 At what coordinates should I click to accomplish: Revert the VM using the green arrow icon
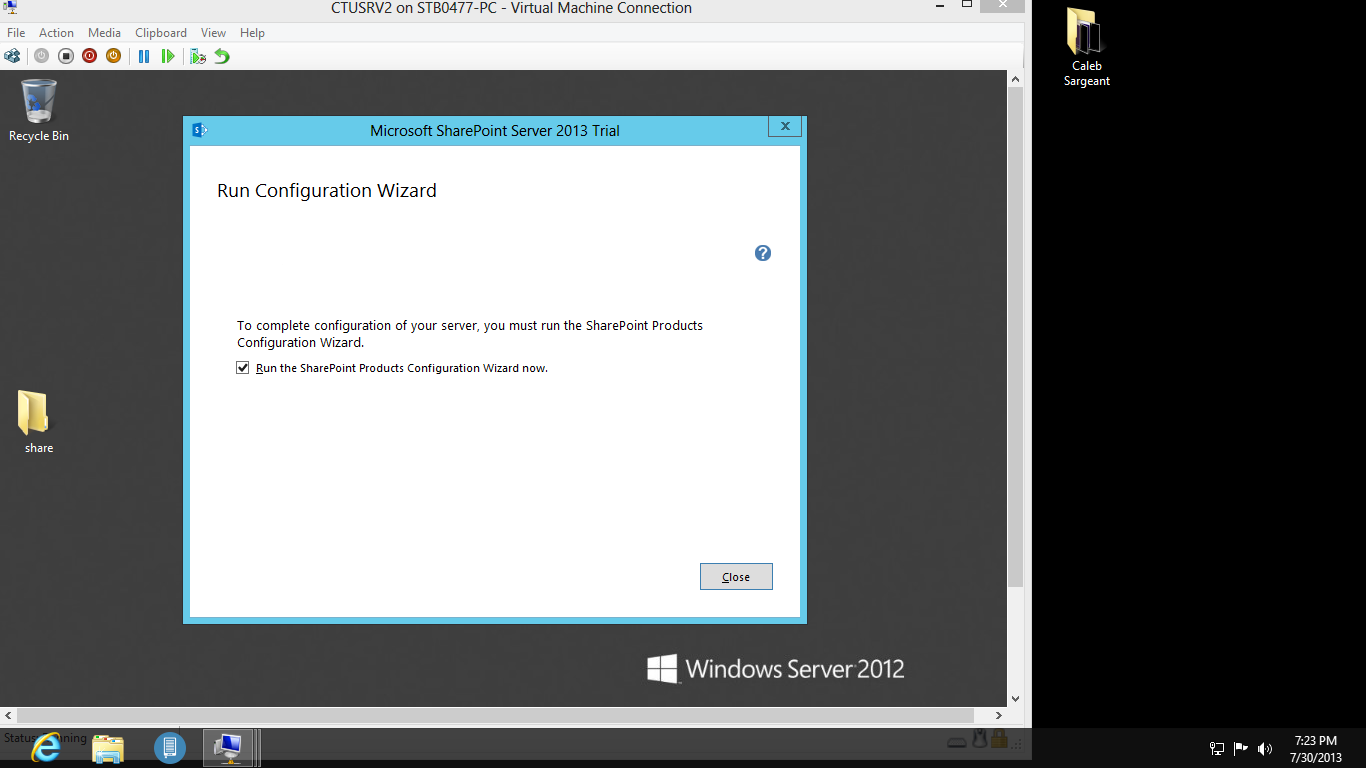[x=222, y=56]
